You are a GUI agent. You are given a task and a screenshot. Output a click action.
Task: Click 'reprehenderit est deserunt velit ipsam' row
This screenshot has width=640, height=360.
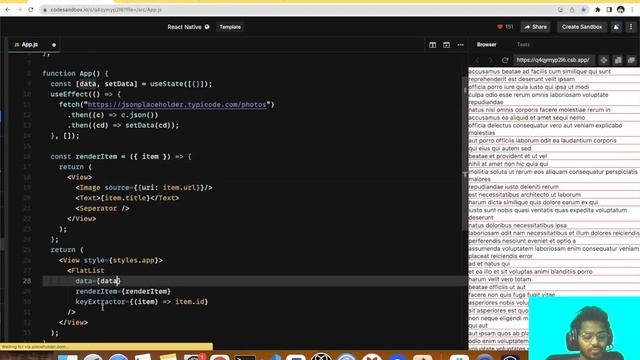pos(522,79)
